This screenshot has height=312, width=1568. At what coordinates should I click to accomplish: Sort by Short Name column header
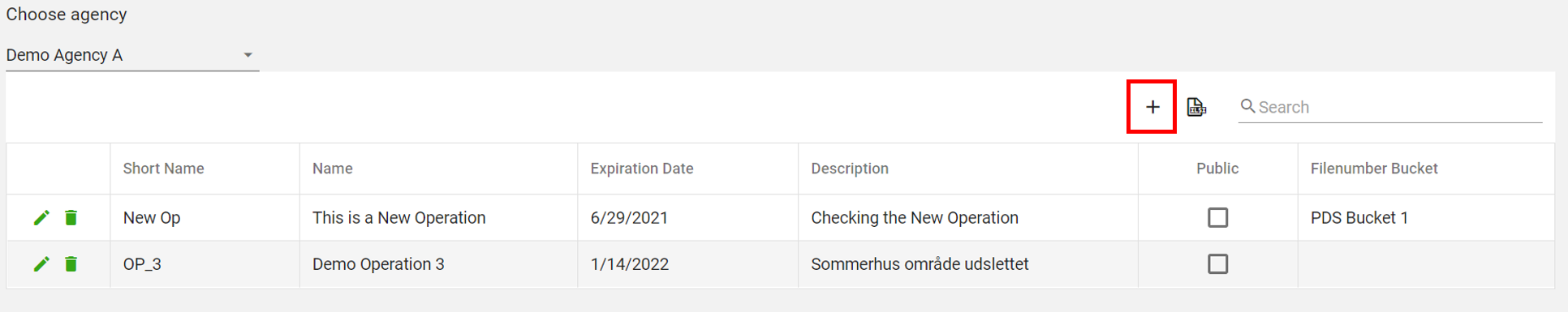[163, 169]
